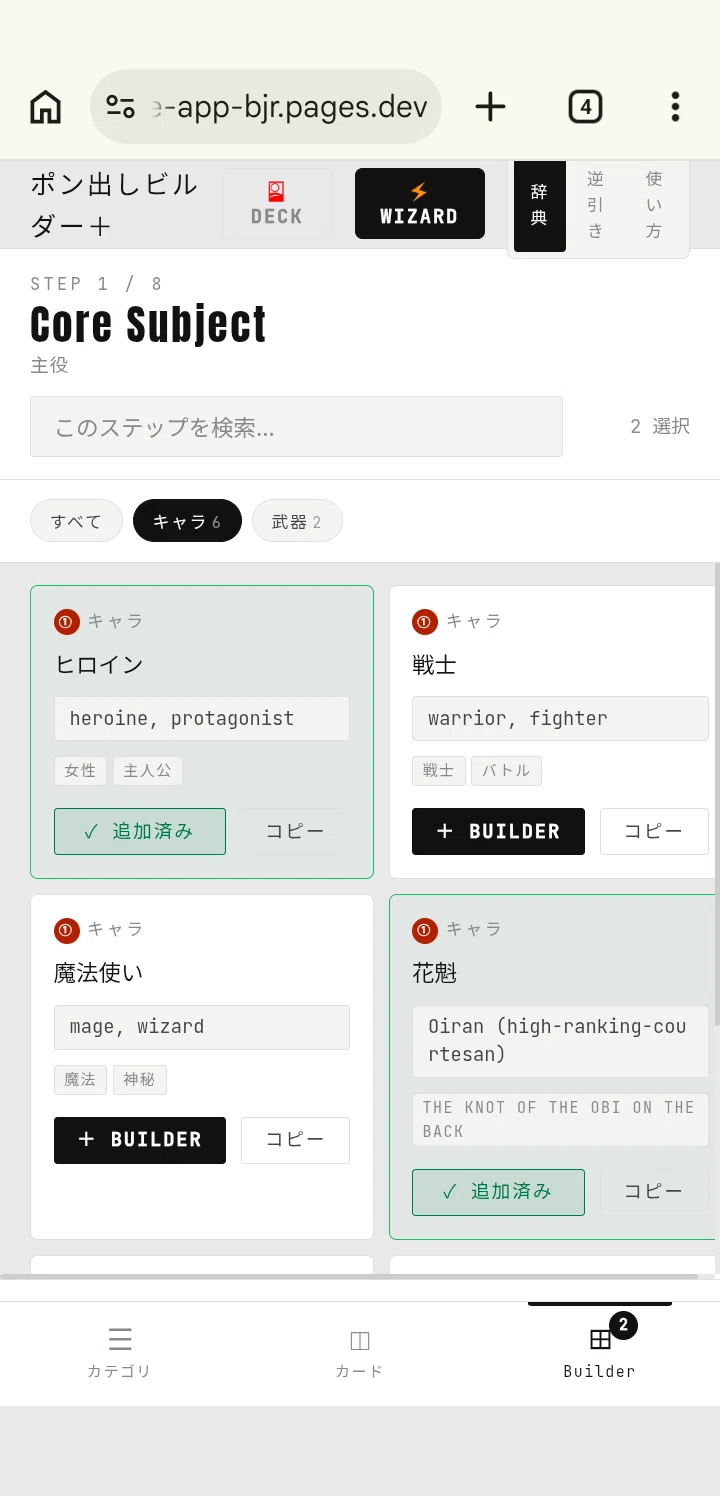Select the 辞典 tab
Image resolution: width=720 pixels, height=1496 pixels.
coord(539,205)
